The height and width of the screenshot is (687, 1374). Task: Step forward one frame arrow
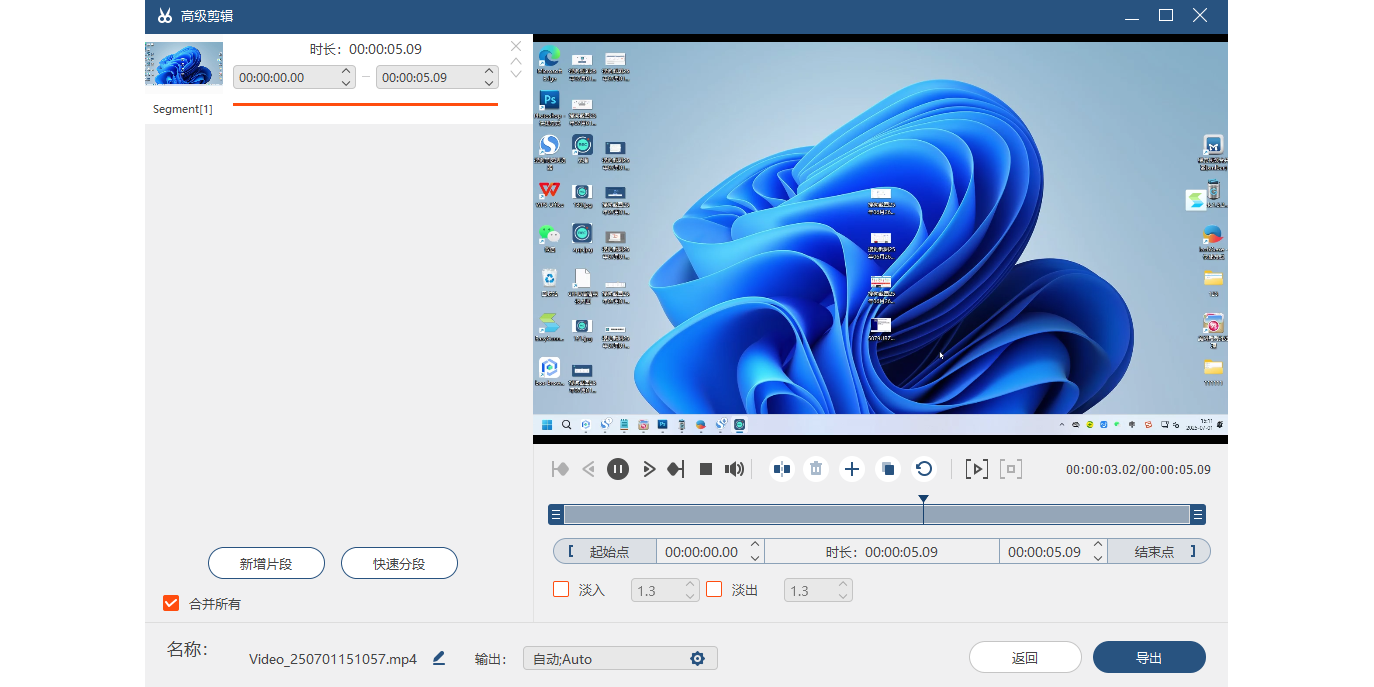click(x=648, y=469)
